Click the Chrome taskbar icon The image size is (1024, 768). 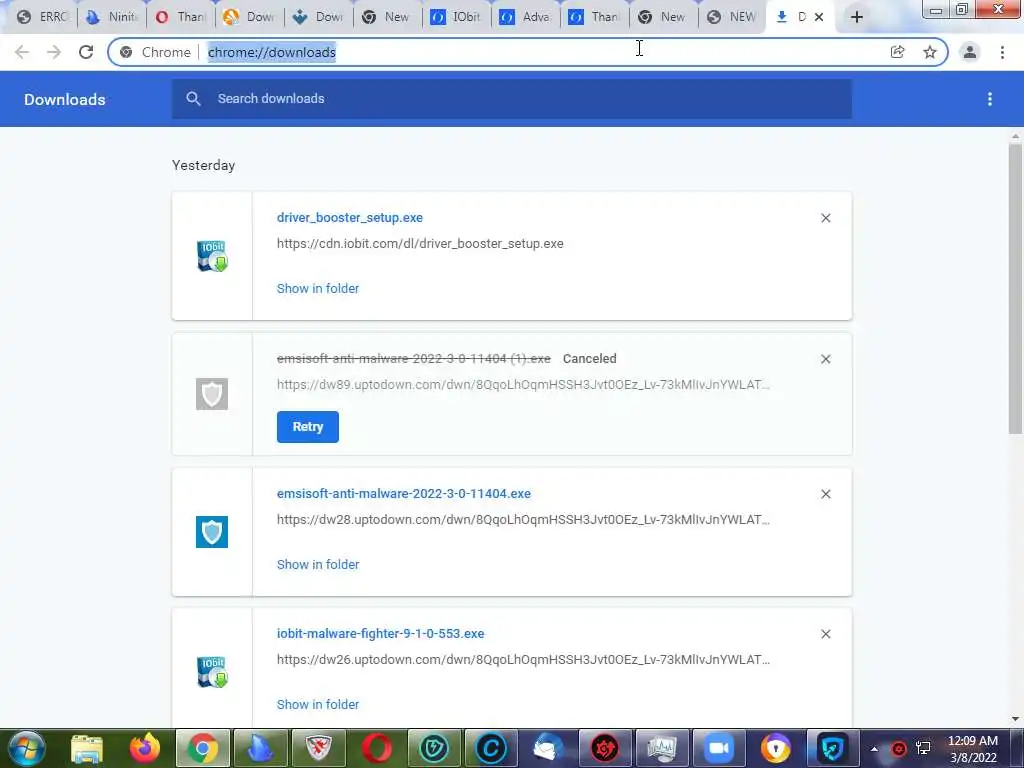[x=202, y=748]
